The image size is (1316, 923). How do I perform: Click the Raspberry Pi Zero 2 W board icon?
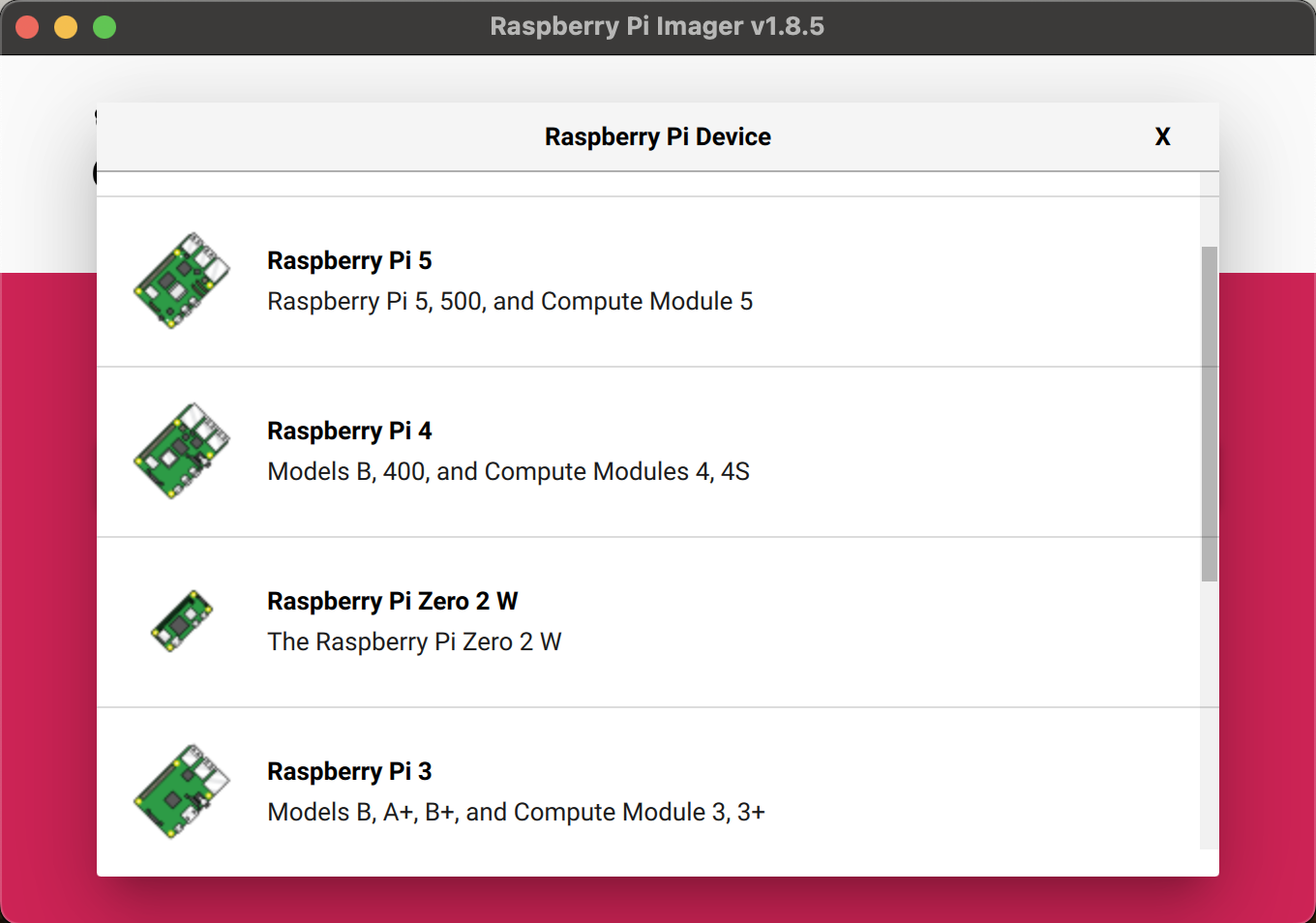pyautogui.click(x=182, y=621)
